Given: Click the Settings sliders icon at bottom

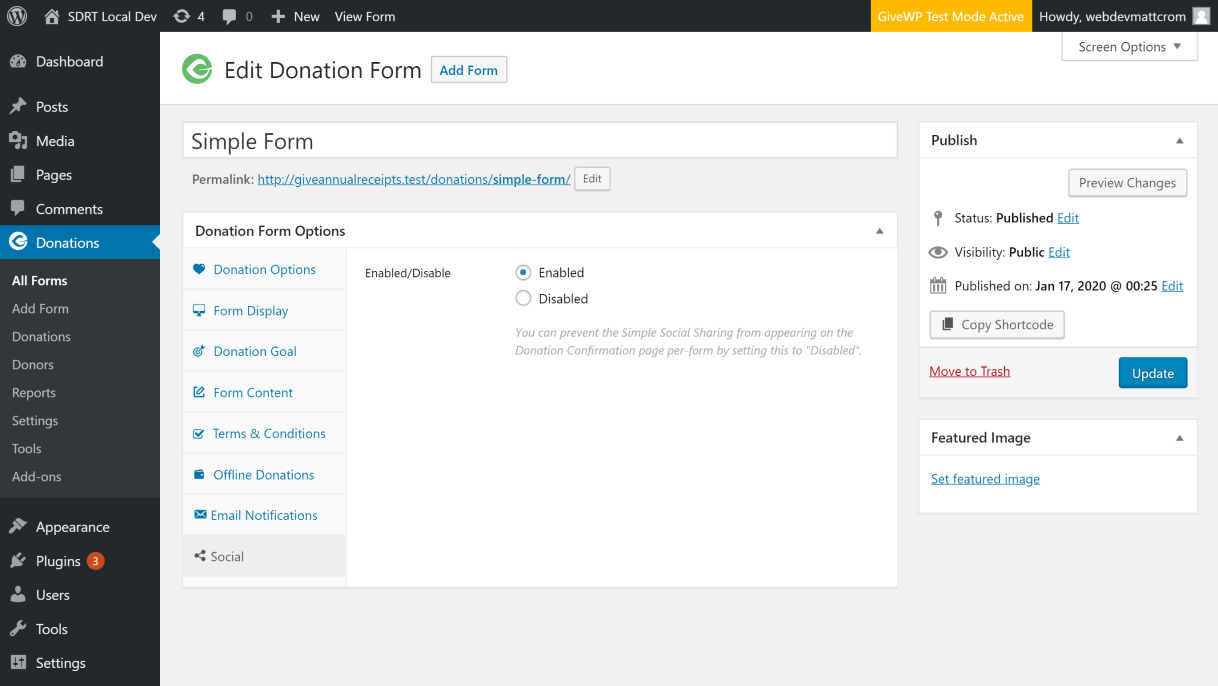Looking at the screenshot, I should click(18, 662).
